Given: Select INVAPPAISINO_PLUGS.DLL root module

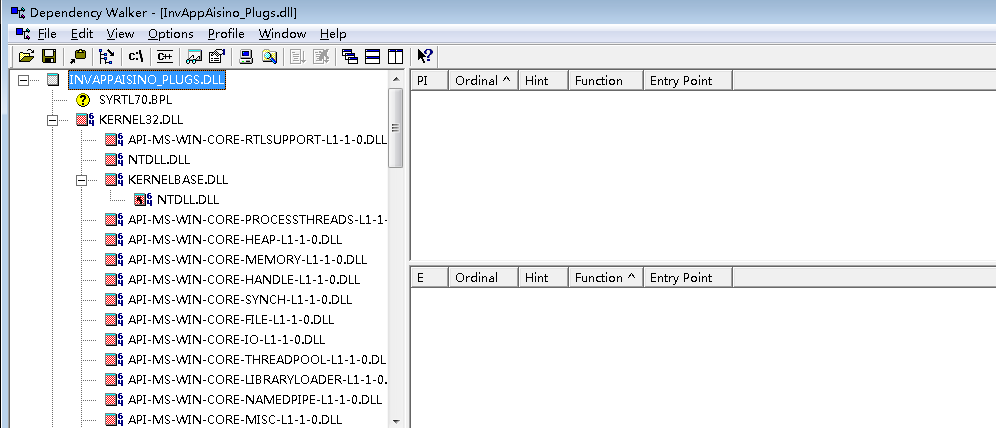Looking at the screenshot, I should 147,80.
